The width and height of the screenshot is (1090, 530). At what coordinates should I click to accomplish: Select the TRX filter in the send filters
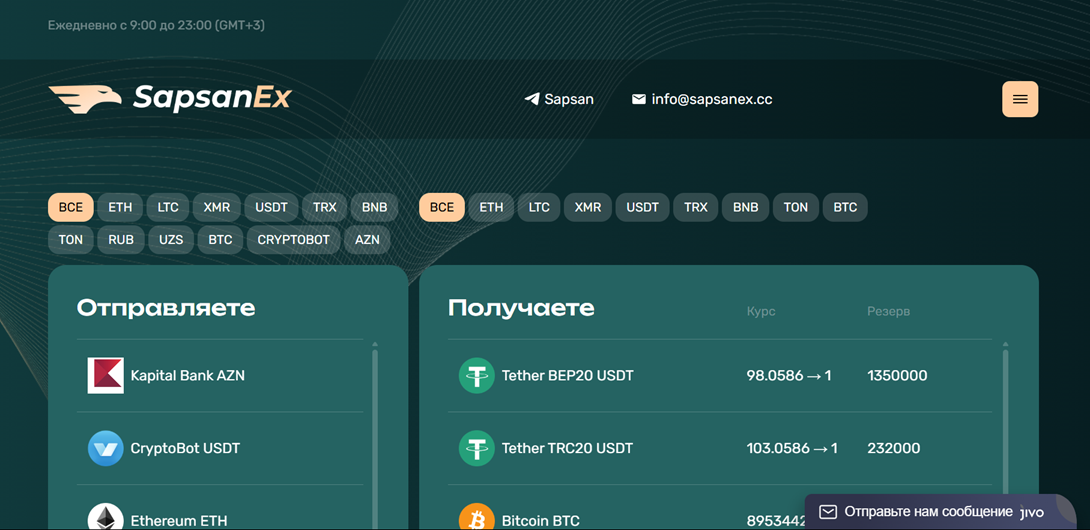(325, 207)
